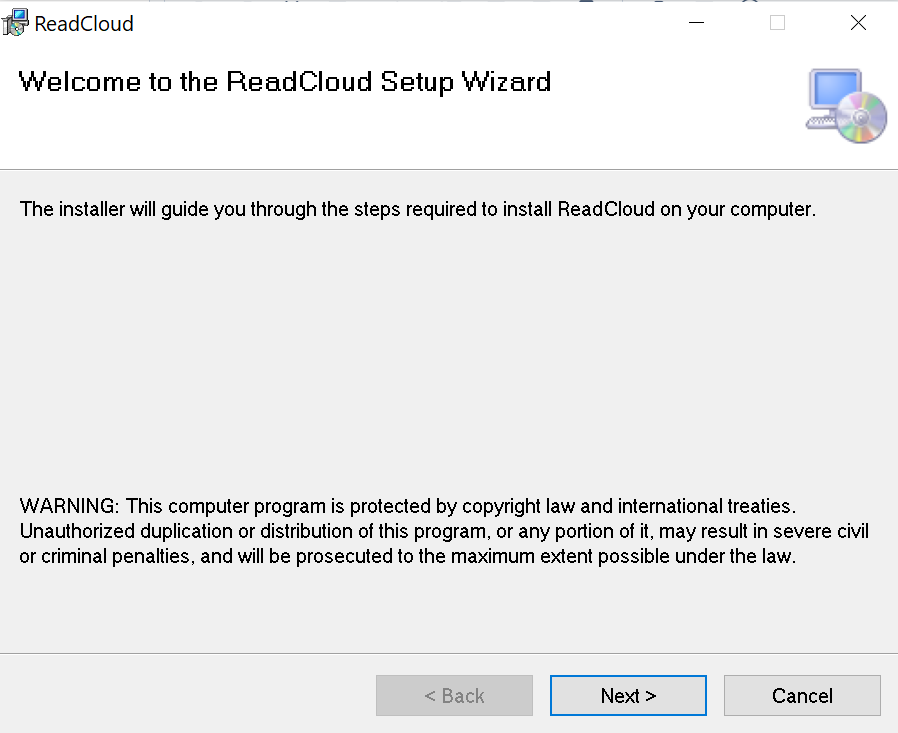Screen dimensions: 898x733
Task: Cancel the ReadCloud installation
Action: click(802, 695)
